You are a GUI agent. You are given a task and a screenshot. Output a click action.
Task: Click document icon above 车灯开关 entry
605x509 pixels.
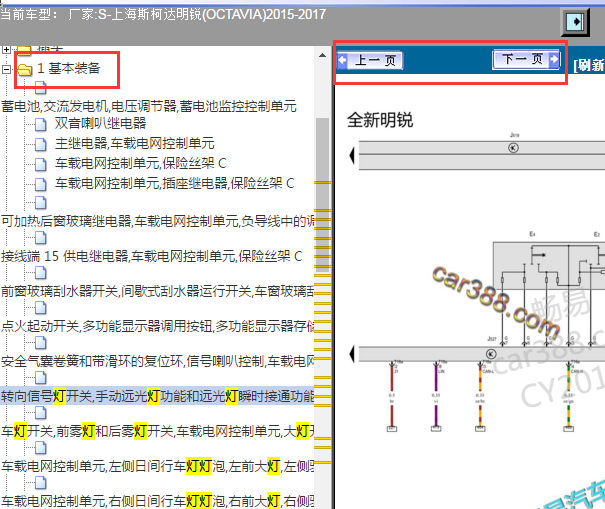point(41,413)
